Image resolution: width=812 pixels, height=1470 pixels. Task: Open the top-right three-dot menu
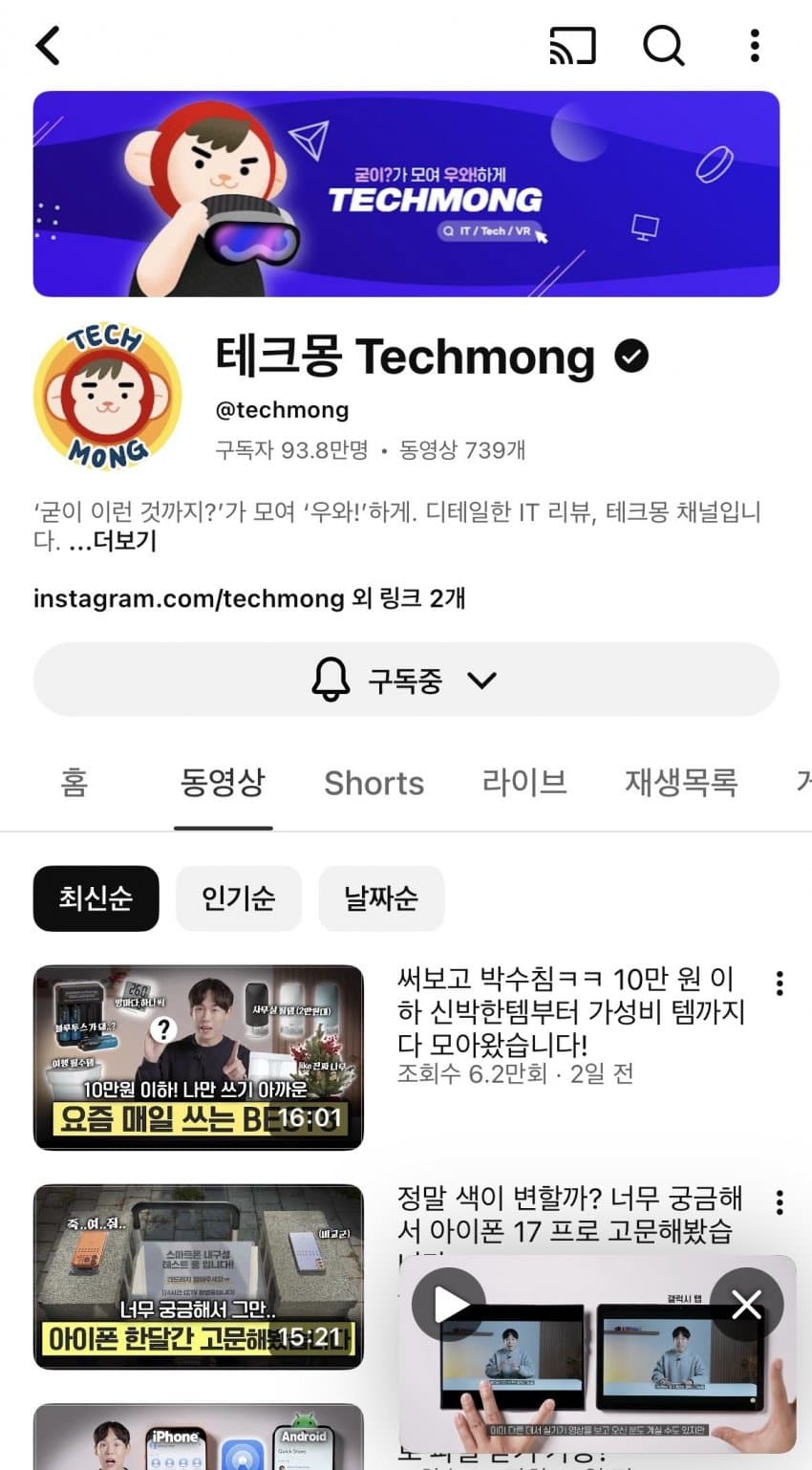tap(755, 45)
